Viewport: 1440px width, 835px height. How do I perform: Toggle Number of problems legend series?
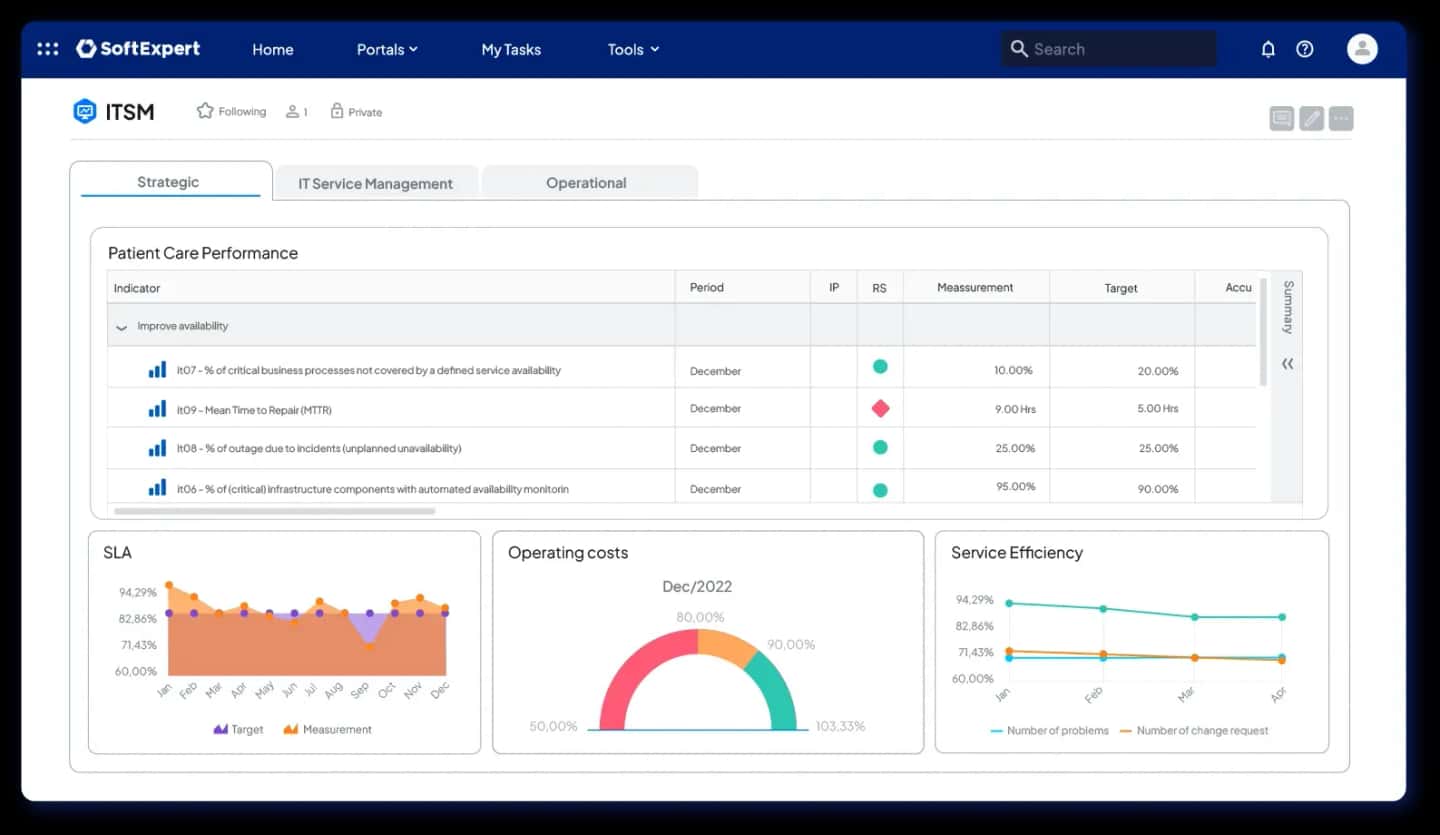1049,731
